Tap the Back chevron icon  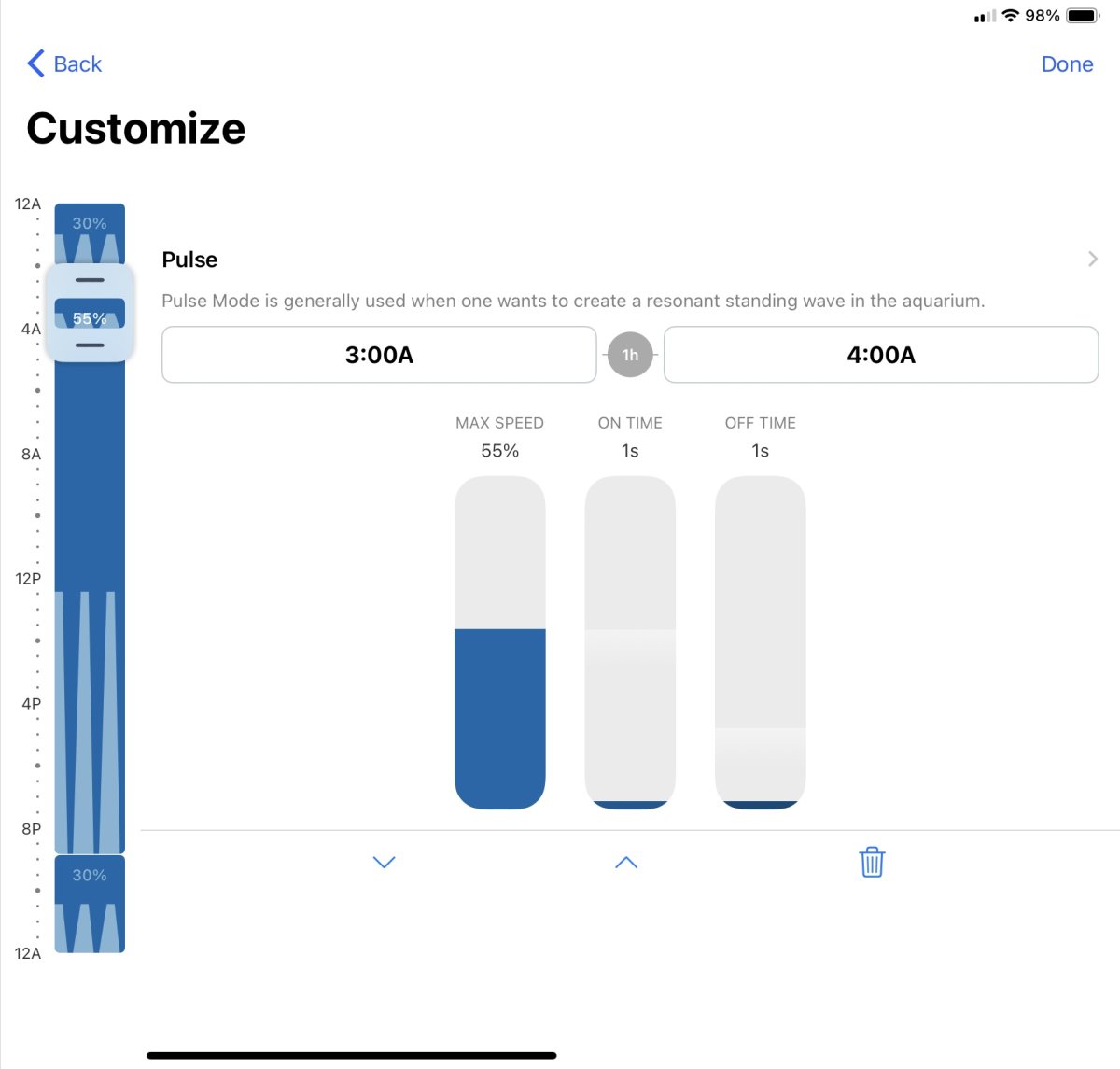pos(36,63)
